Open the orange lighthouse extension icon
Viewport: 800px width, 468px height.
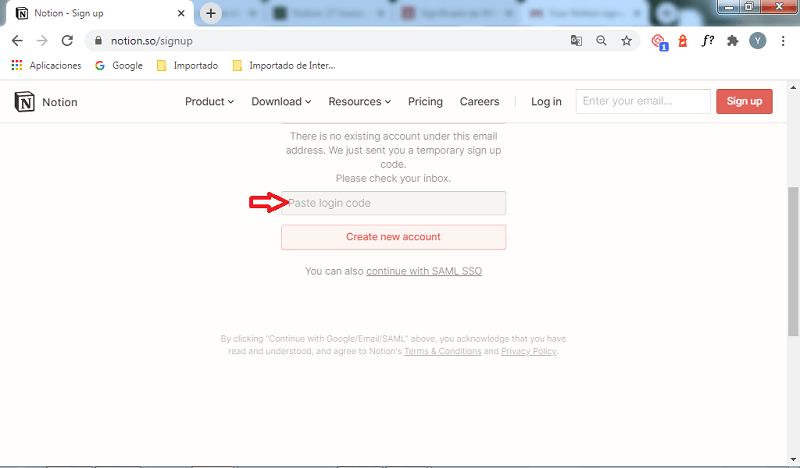(x=683, y=41)
